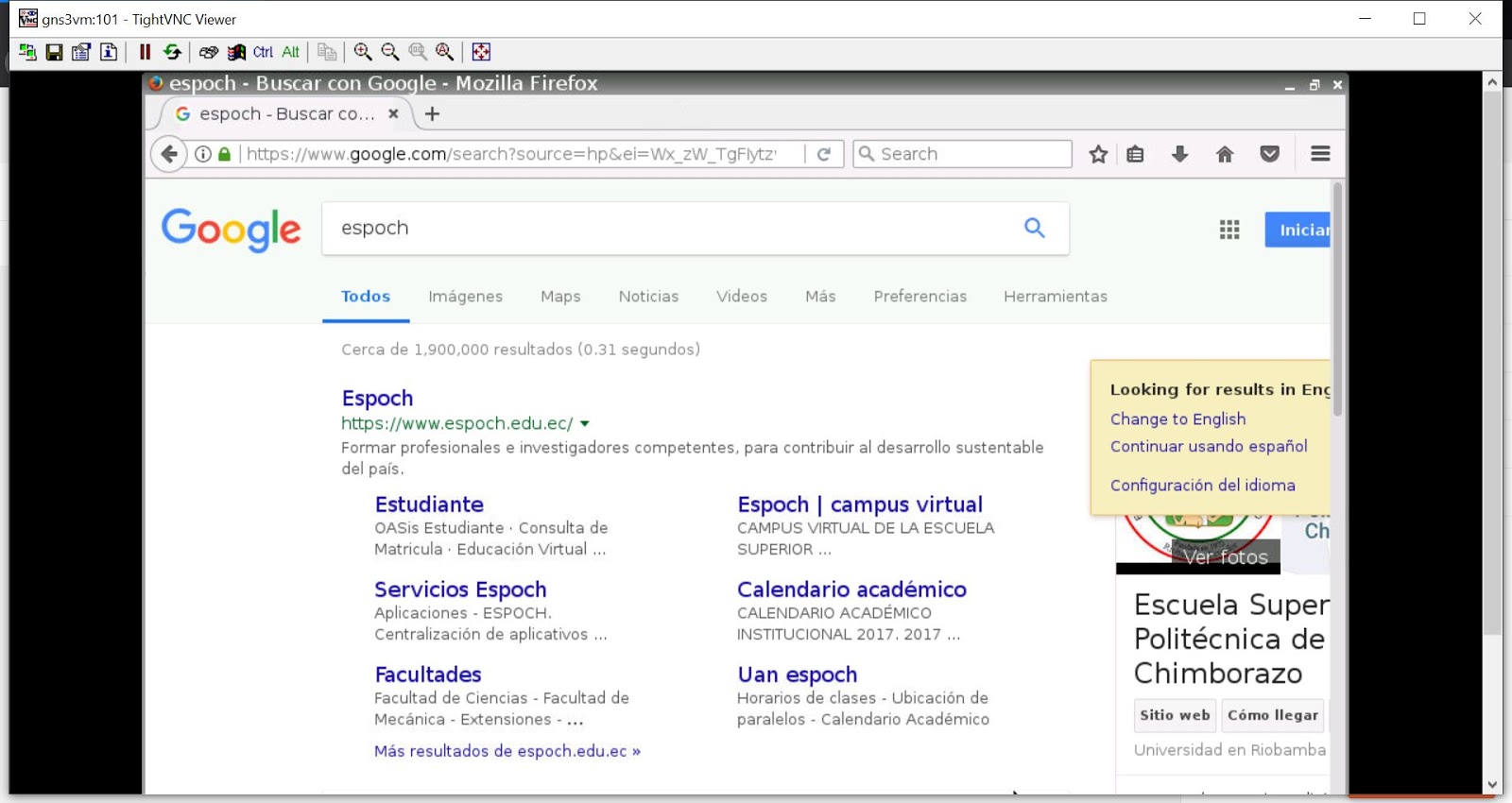The height and width of the screenshot is (803, 1512).
Task: Open the Google apps grid
Action: (1229, 230)
